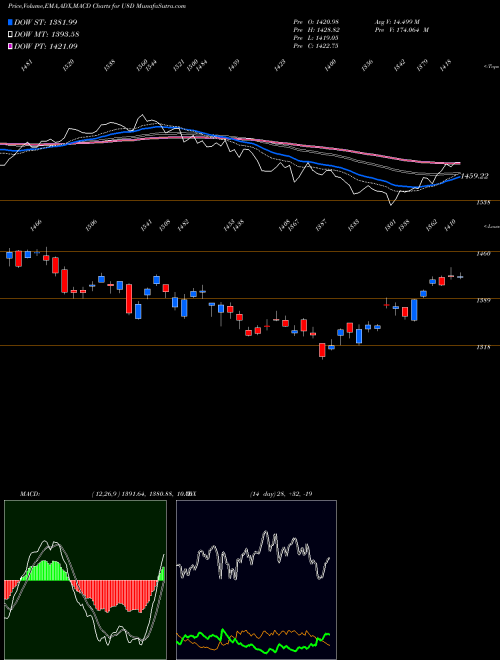Click the 'Pre H: 1428.82' high value
500x660 pixels.
coord(316,30)
